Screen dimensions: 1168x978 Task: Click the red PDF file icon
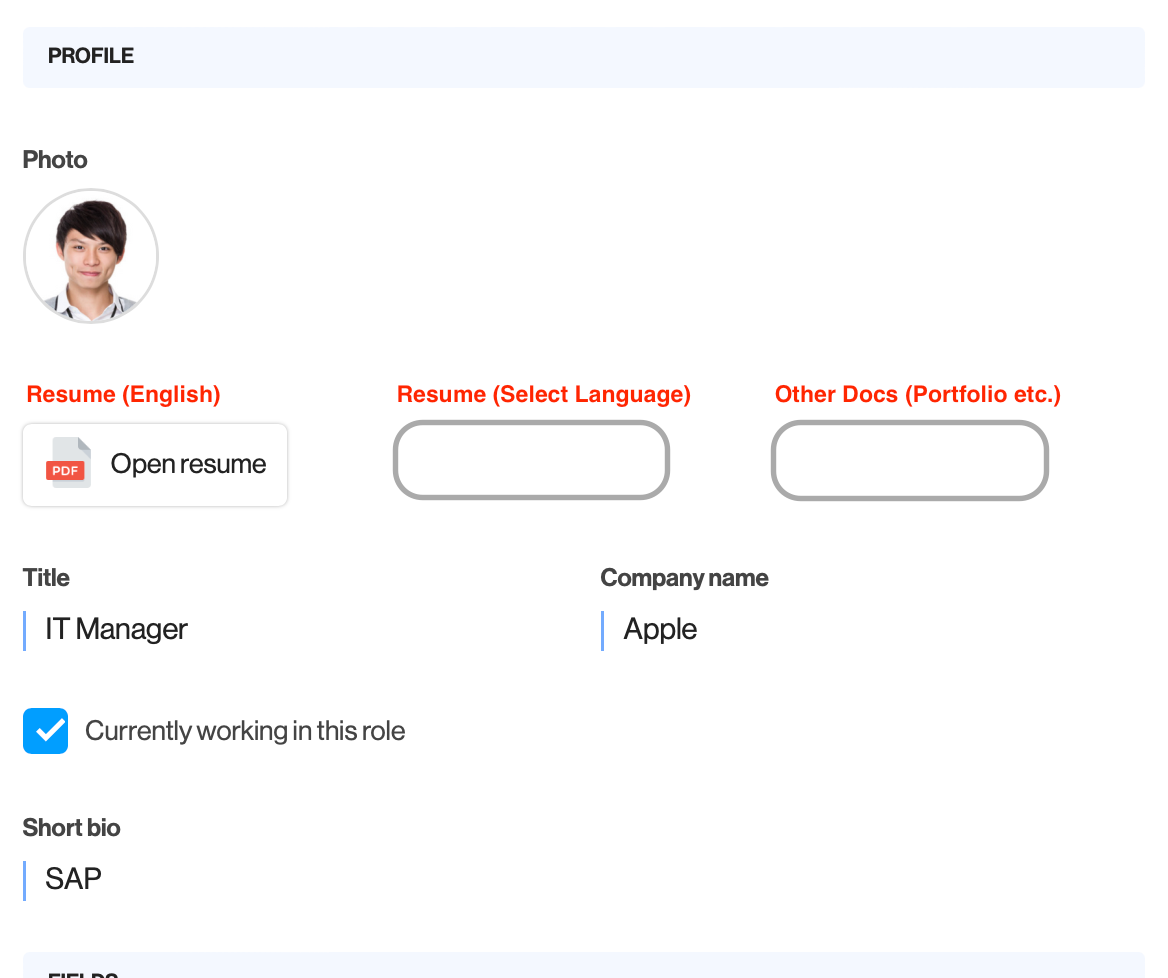[x=69, y=463]
